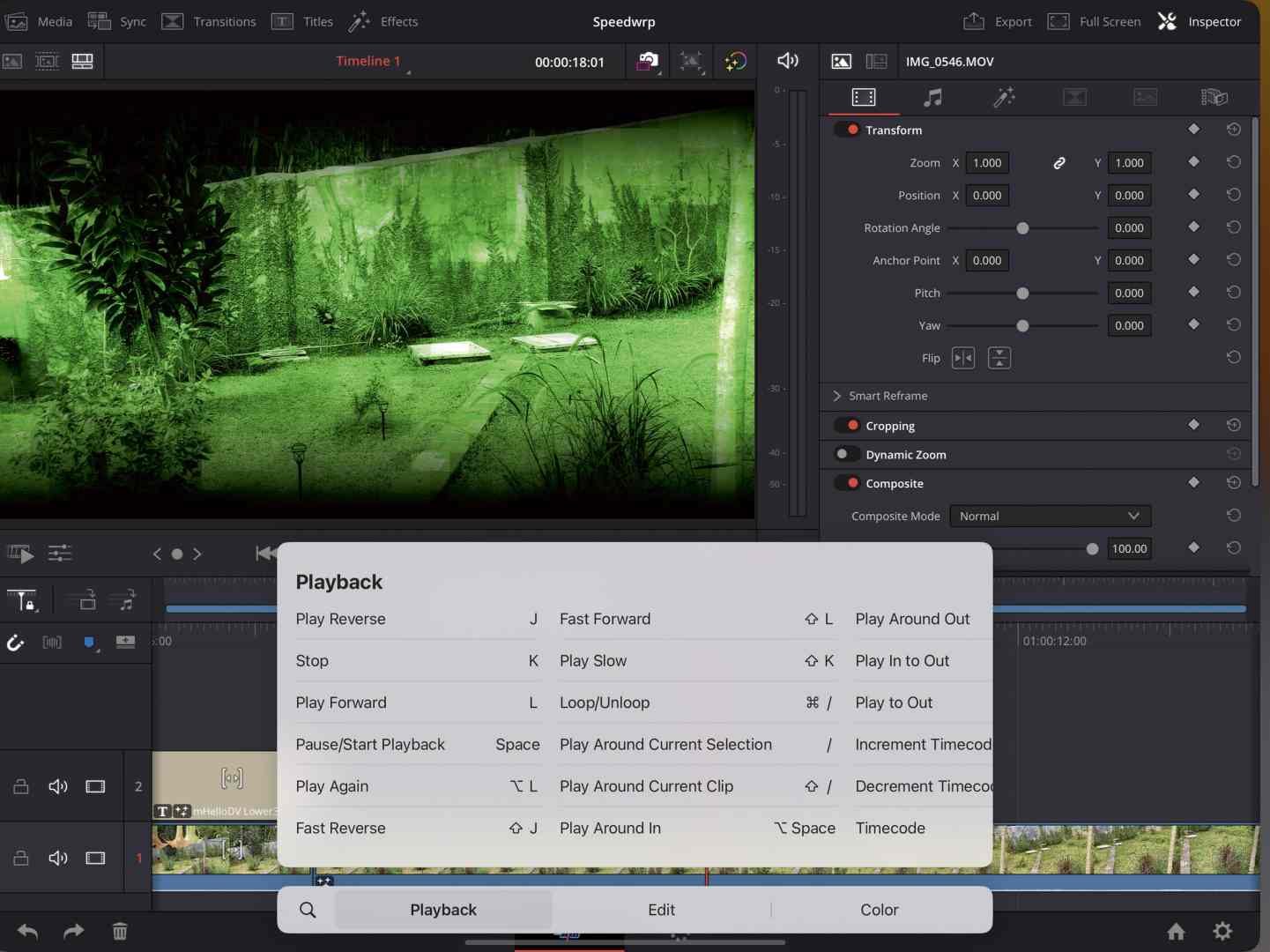Click the Export button
This screenshot has height=952, width=1270.
(x=998, y=21)
